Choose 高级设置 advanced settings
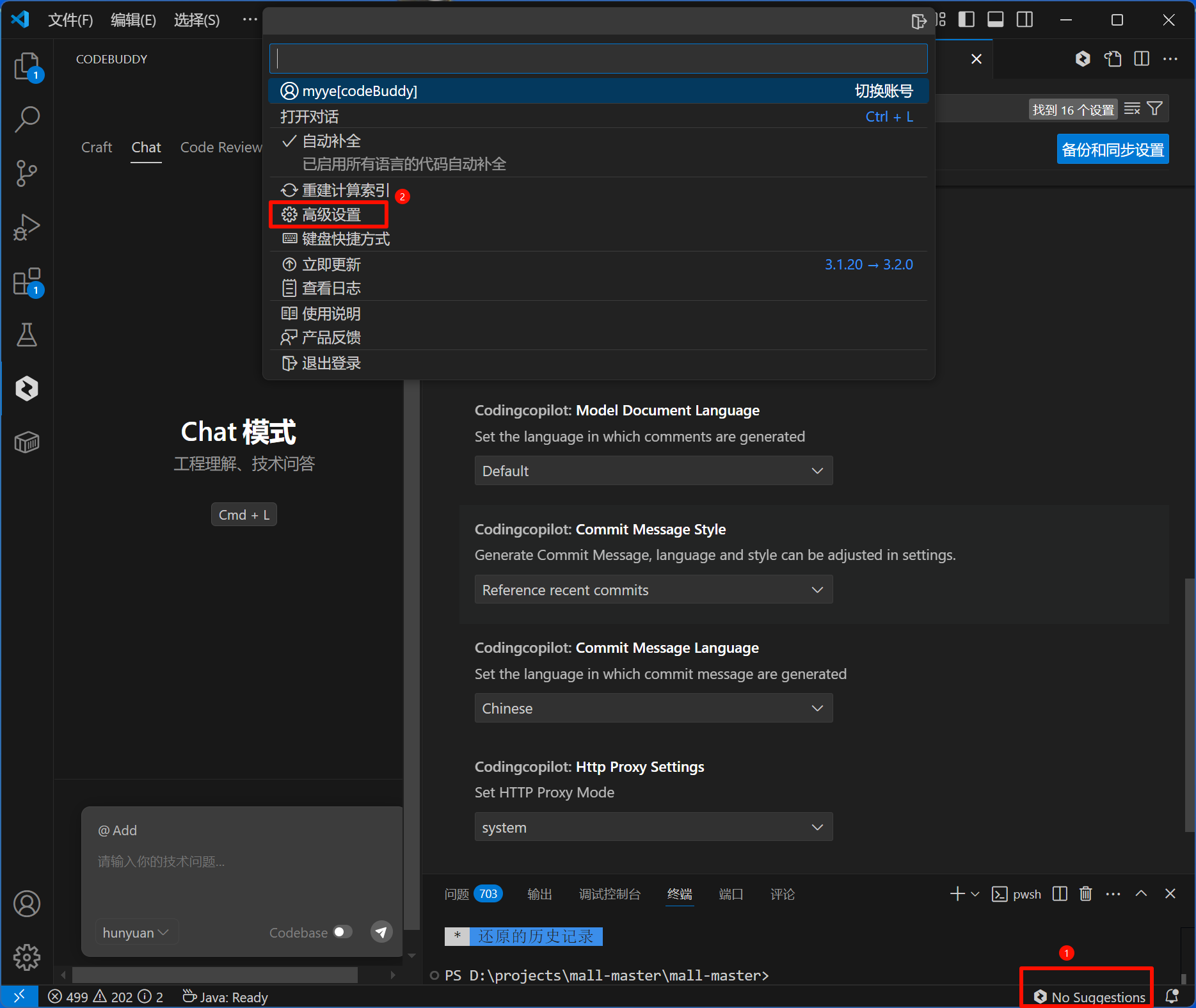 (598, 214)
